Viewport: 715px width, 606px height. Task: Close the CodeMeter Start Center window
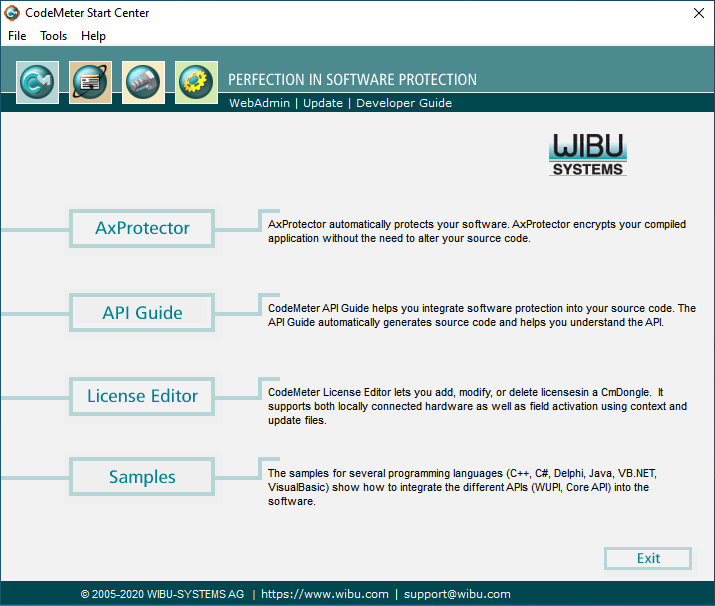tap(699, 13)
